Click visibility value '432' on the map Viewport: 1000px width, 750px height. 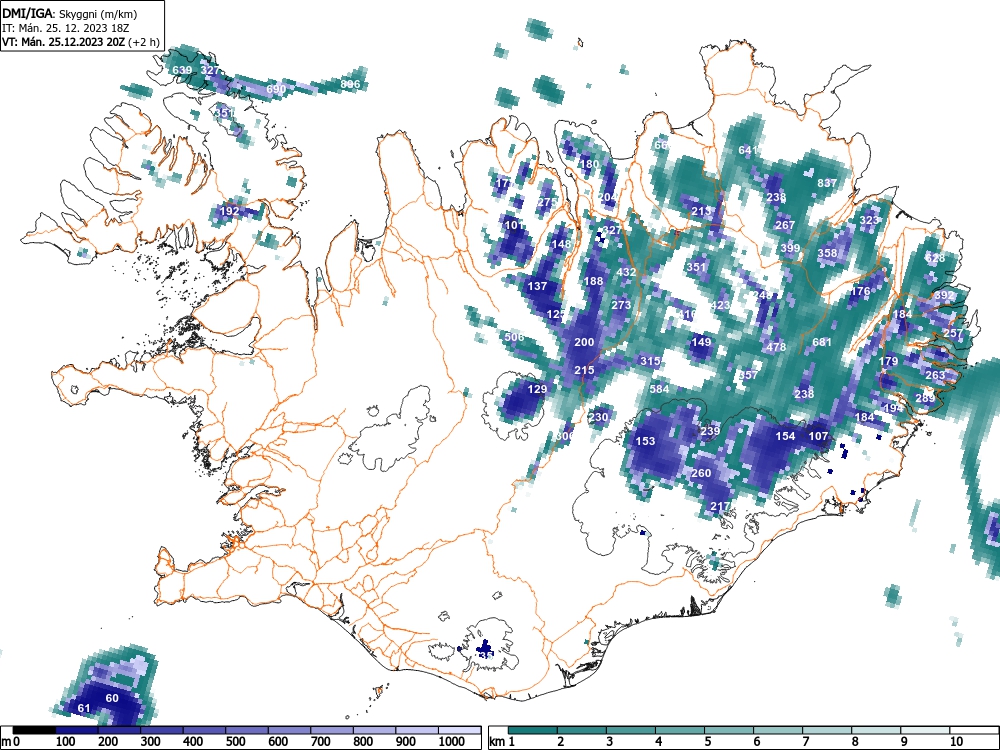(x=626, y=272)
